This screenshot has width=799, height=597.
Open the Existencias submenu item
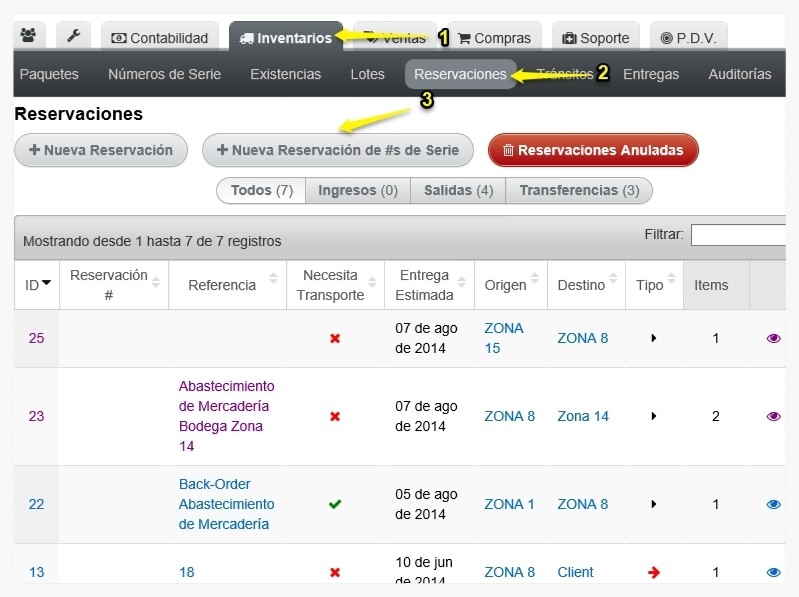point(285,74)
